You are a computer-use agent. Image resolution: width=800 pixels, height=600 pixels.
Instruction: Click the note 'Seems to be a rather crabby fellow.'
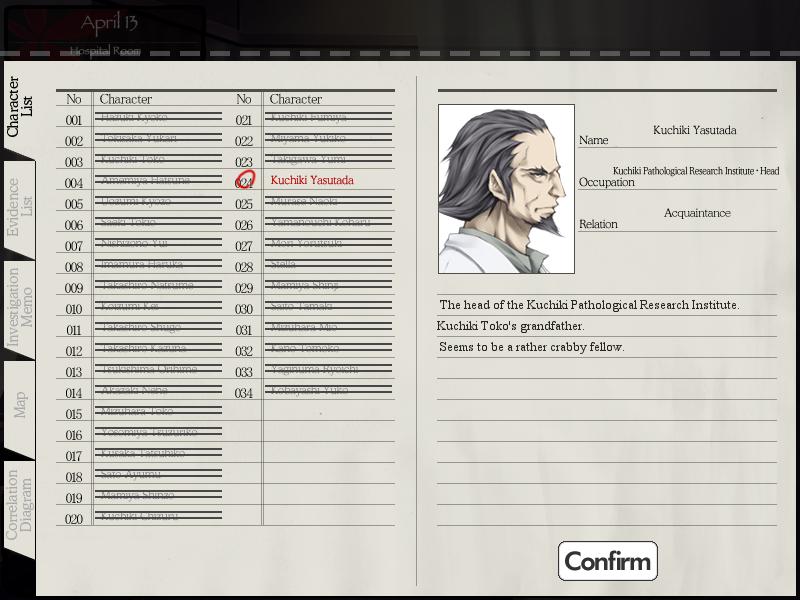click(531, 347)
